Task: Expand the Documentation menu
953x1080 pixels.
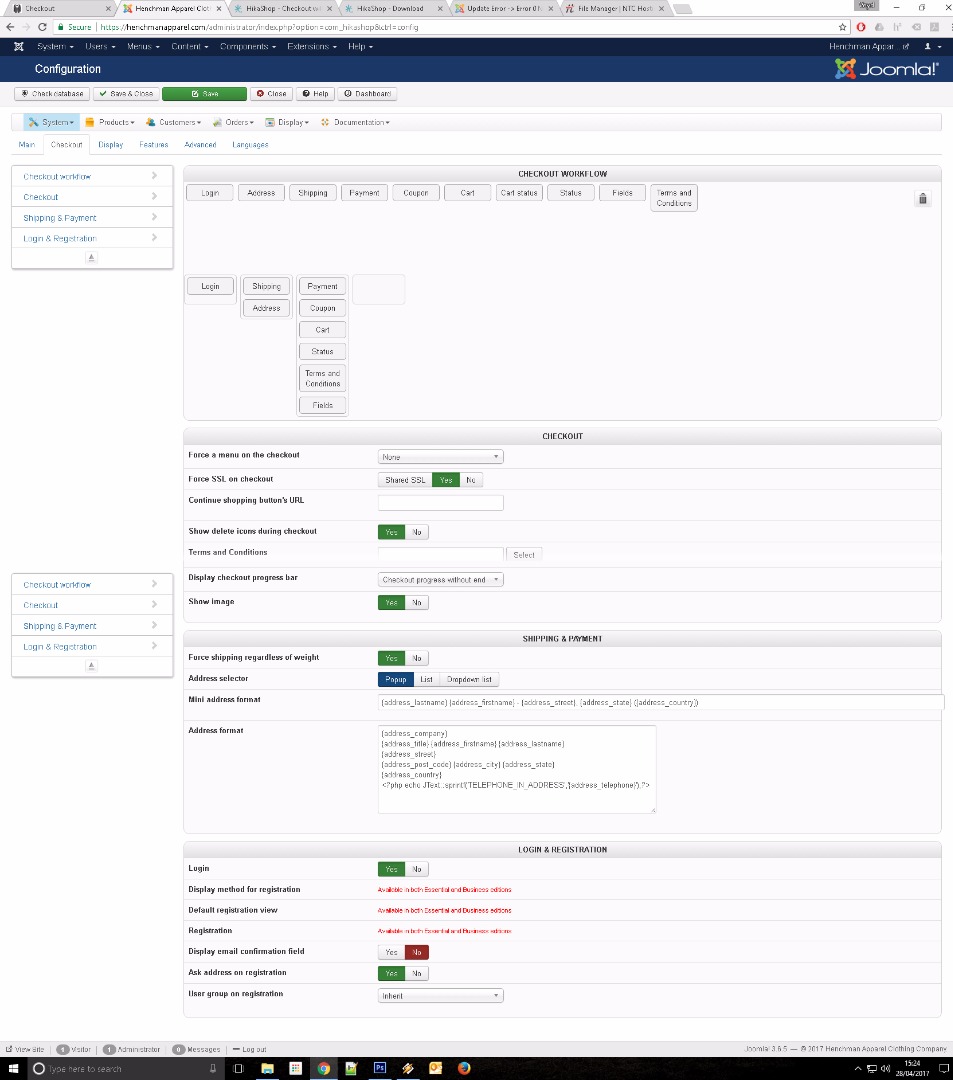Action: tap(355, 122)
